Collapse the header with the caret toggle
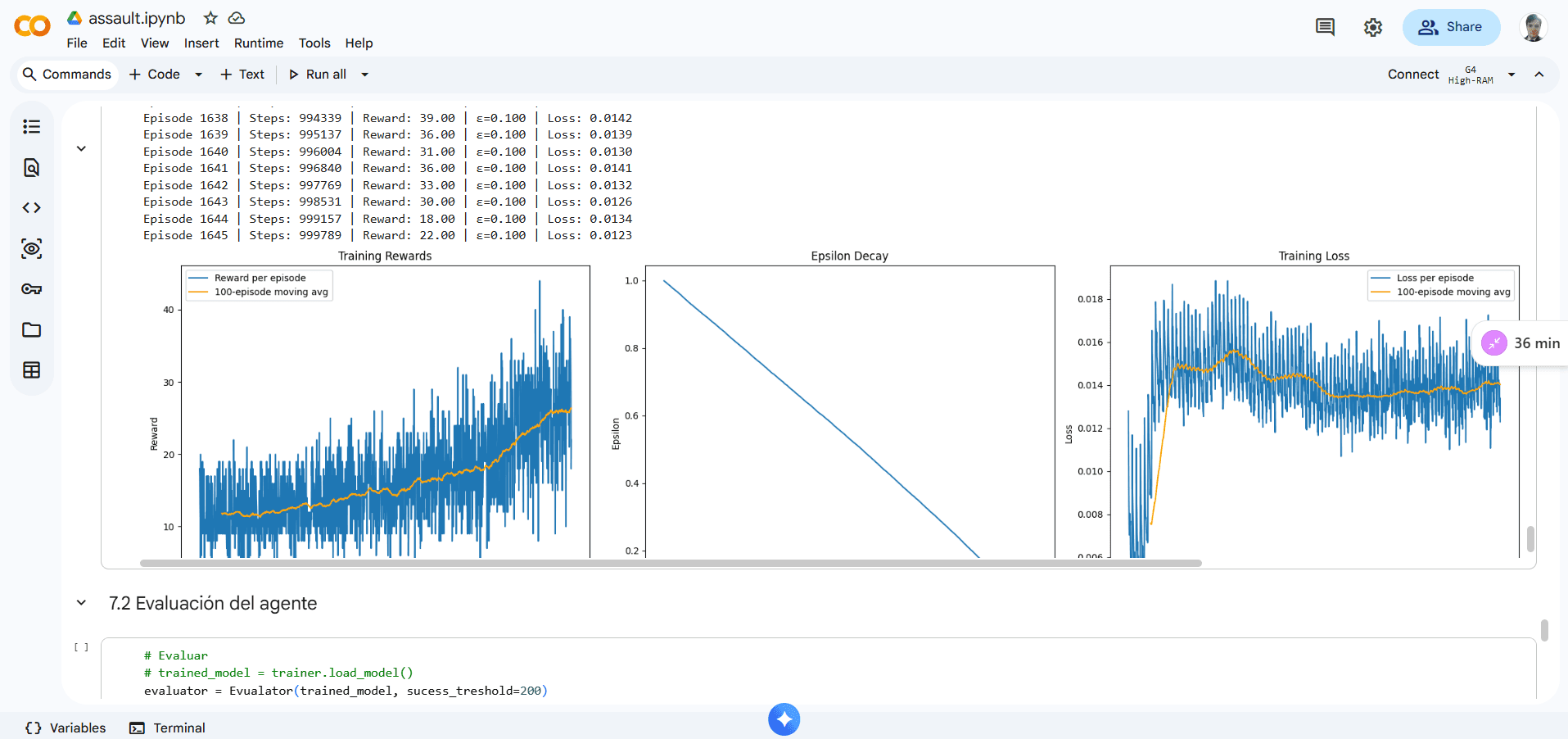The width and height of the screenshot is (1568, 739). click(1539, 75)
